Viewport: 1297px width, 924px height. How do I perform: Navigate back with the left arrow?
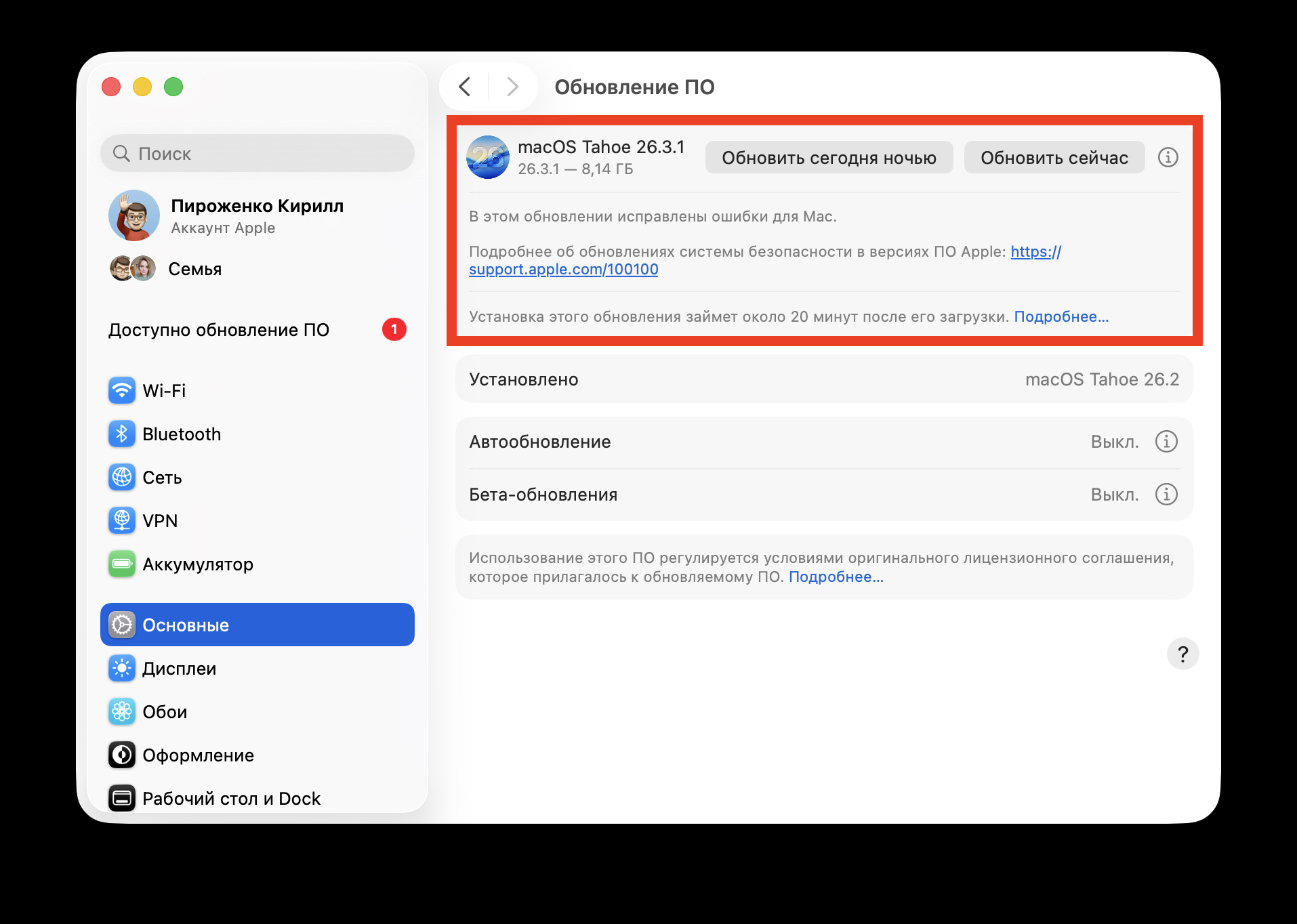tap(465, 87)
